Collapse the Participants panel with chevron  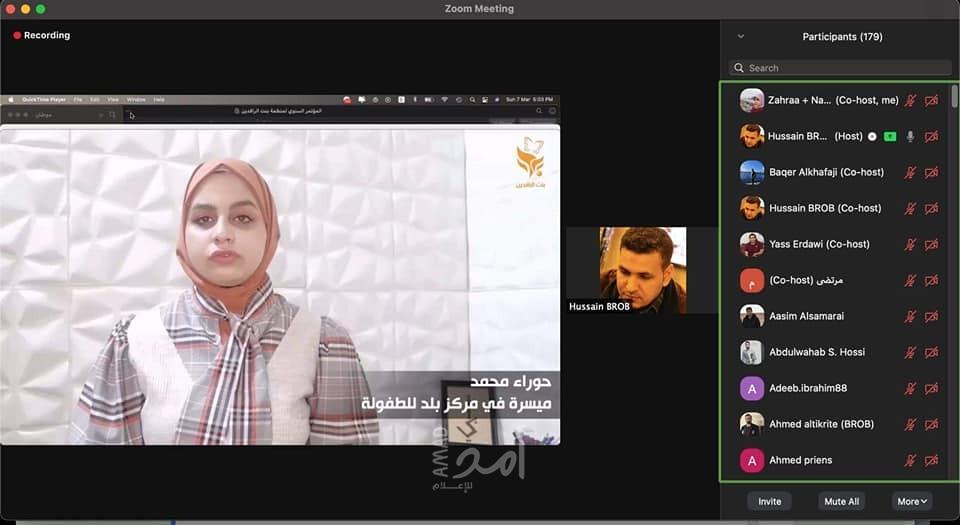pyautogui.click(x=741, y=36)
